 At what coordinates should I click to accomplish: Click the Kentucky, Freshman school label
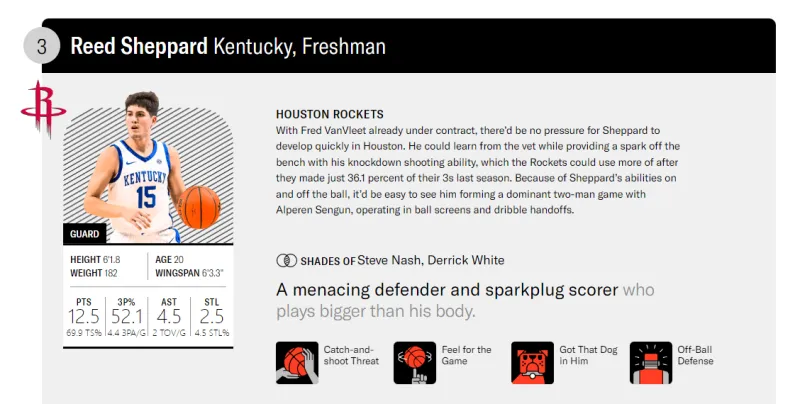point(299,47)
